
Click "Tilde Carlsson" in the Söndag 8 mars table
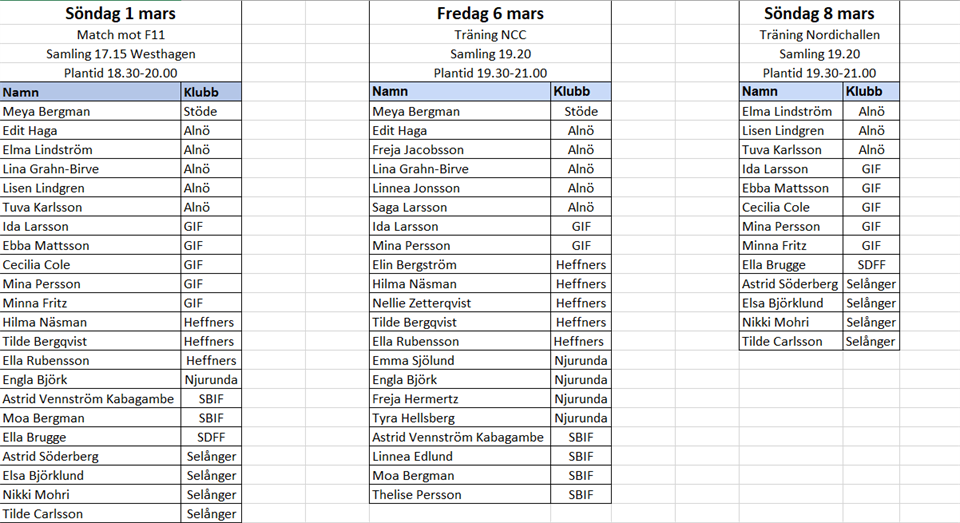click(790, 342)
